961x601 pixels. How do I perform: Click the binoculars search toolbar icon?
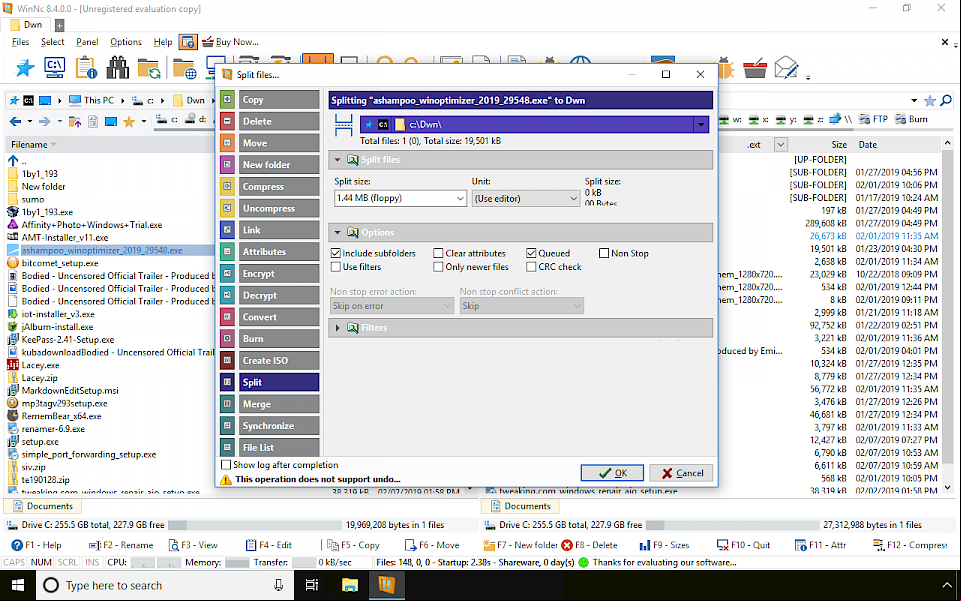click(118, 67)
